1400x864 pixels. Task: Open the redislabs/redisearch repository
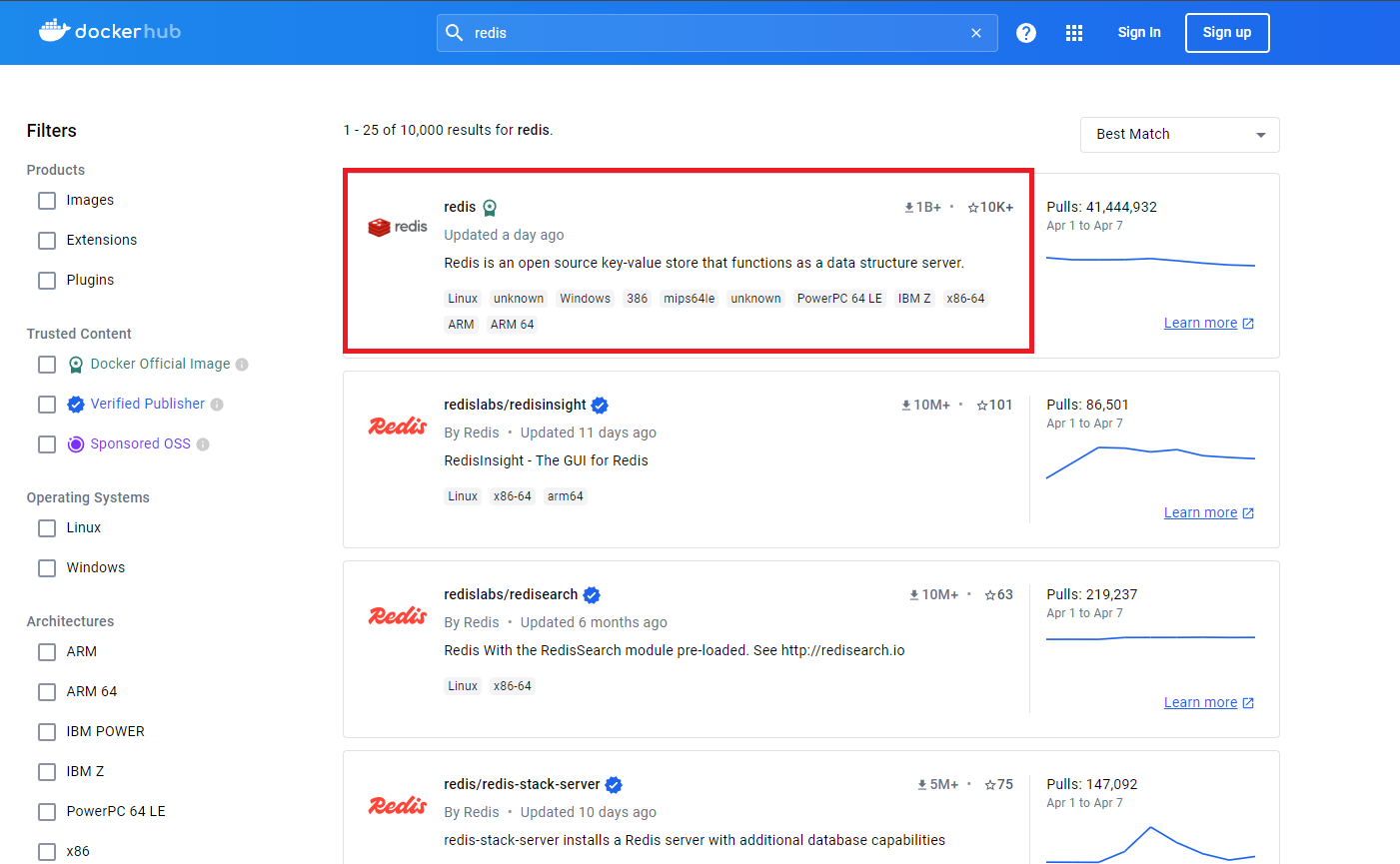511,594
